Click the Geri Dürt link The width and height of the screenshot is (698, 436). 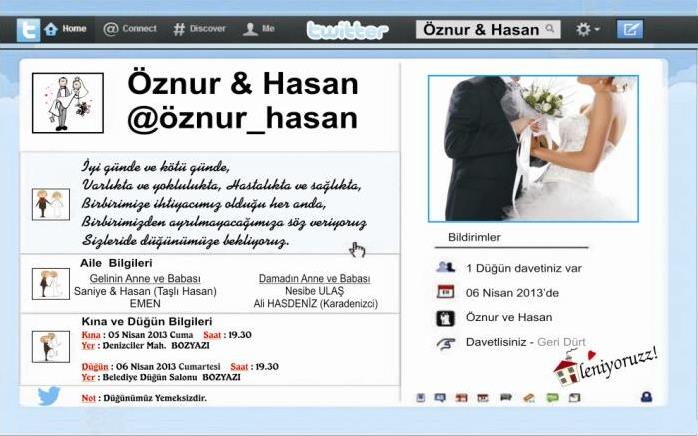[561, 342]
